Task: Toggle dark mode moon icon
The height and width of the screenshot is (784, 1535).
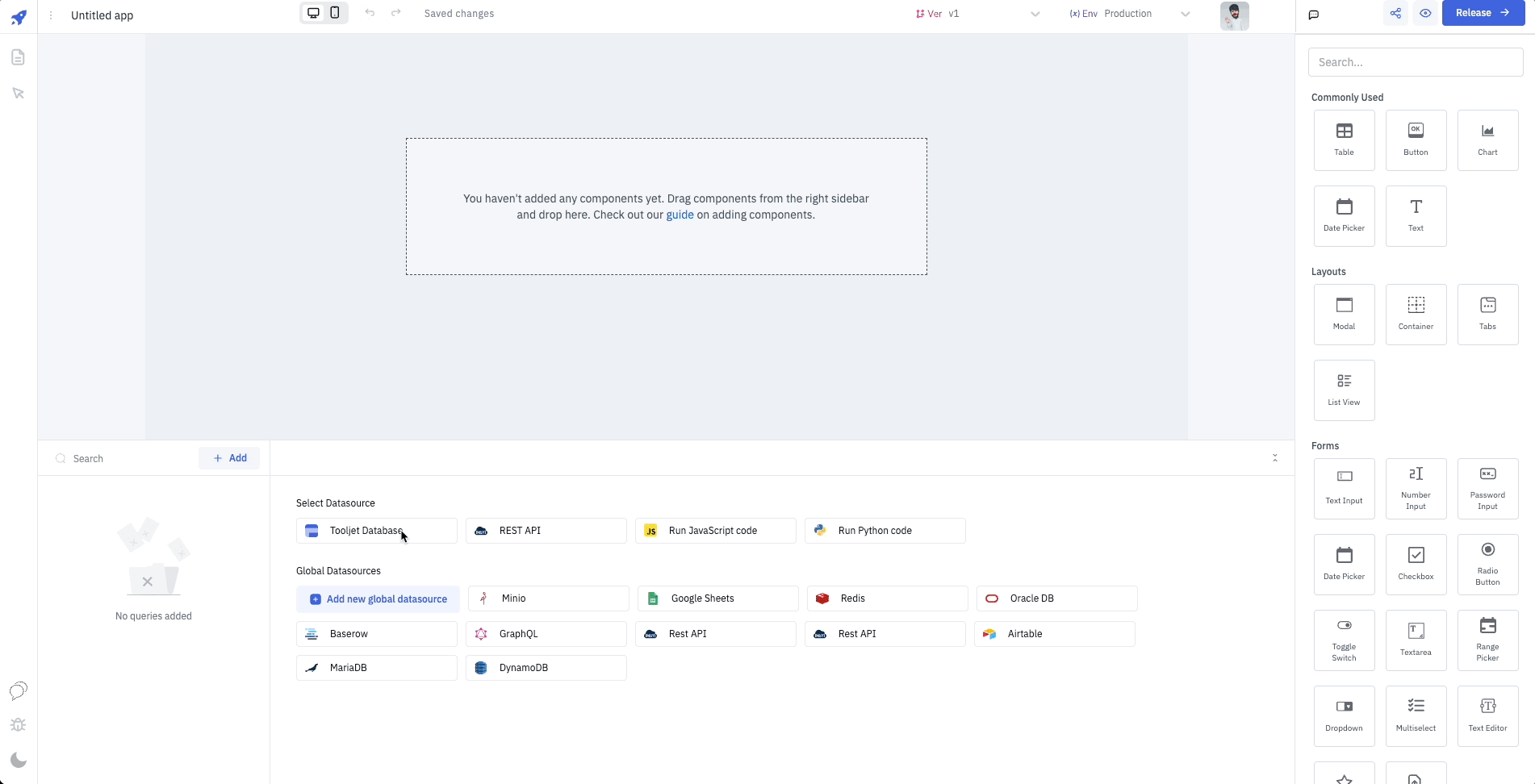Action: coord(18,760)
